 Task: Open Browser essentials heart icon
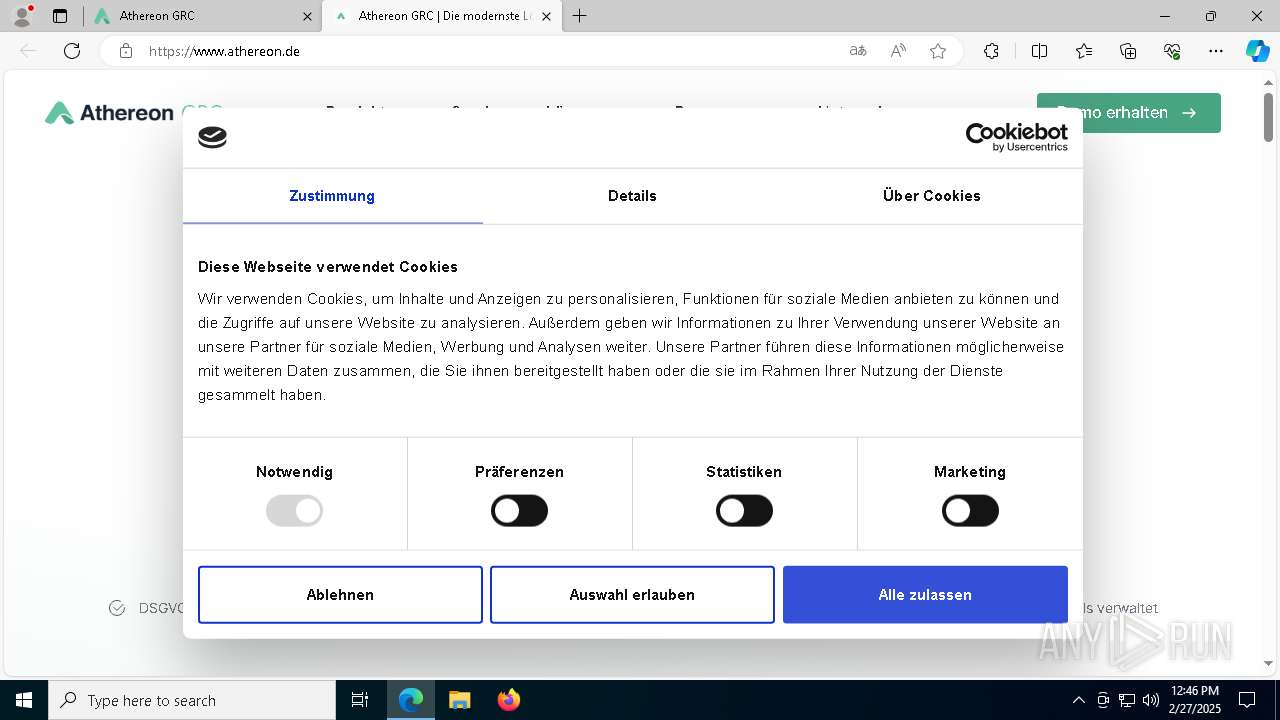(1172, 51)
